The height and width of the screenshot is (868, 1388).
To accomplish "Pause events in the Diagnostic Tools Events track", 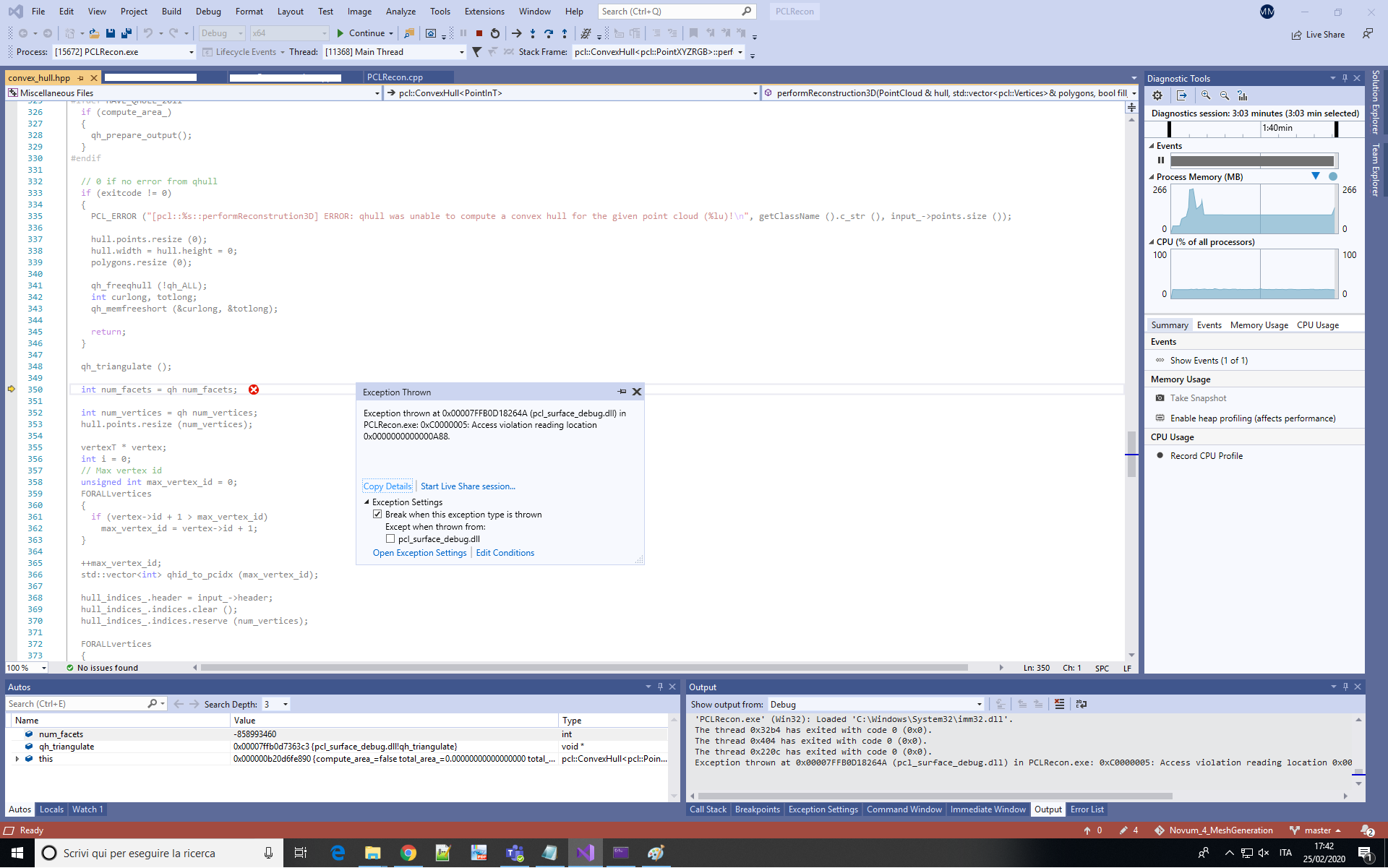I will pos(1161,160).
